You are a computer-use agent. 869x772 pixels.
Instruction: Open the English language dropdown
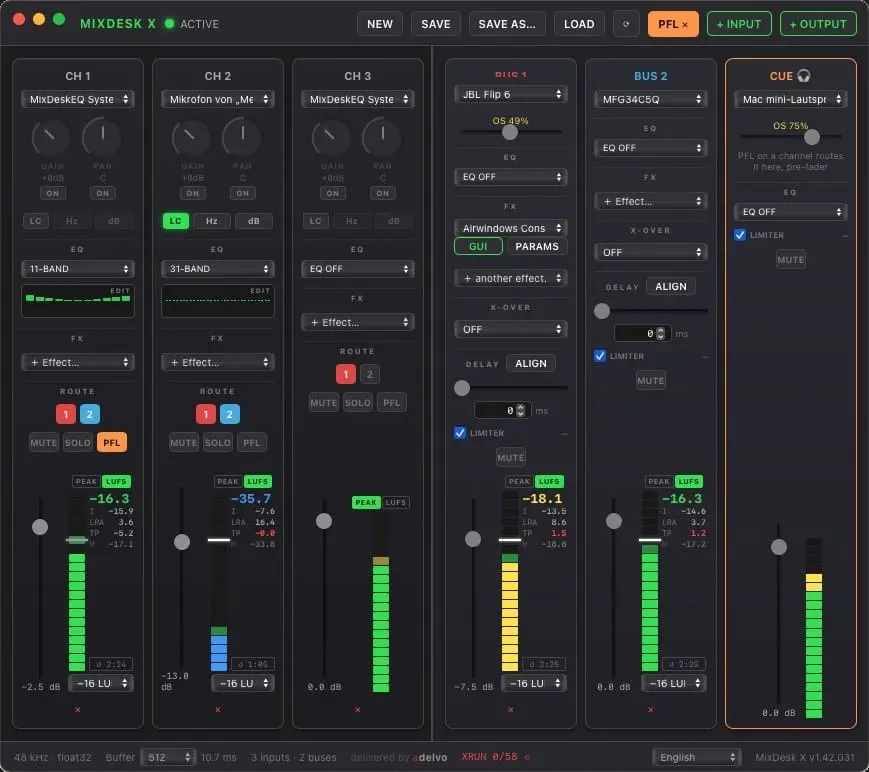pyautogui.click(x=697, y=757)
